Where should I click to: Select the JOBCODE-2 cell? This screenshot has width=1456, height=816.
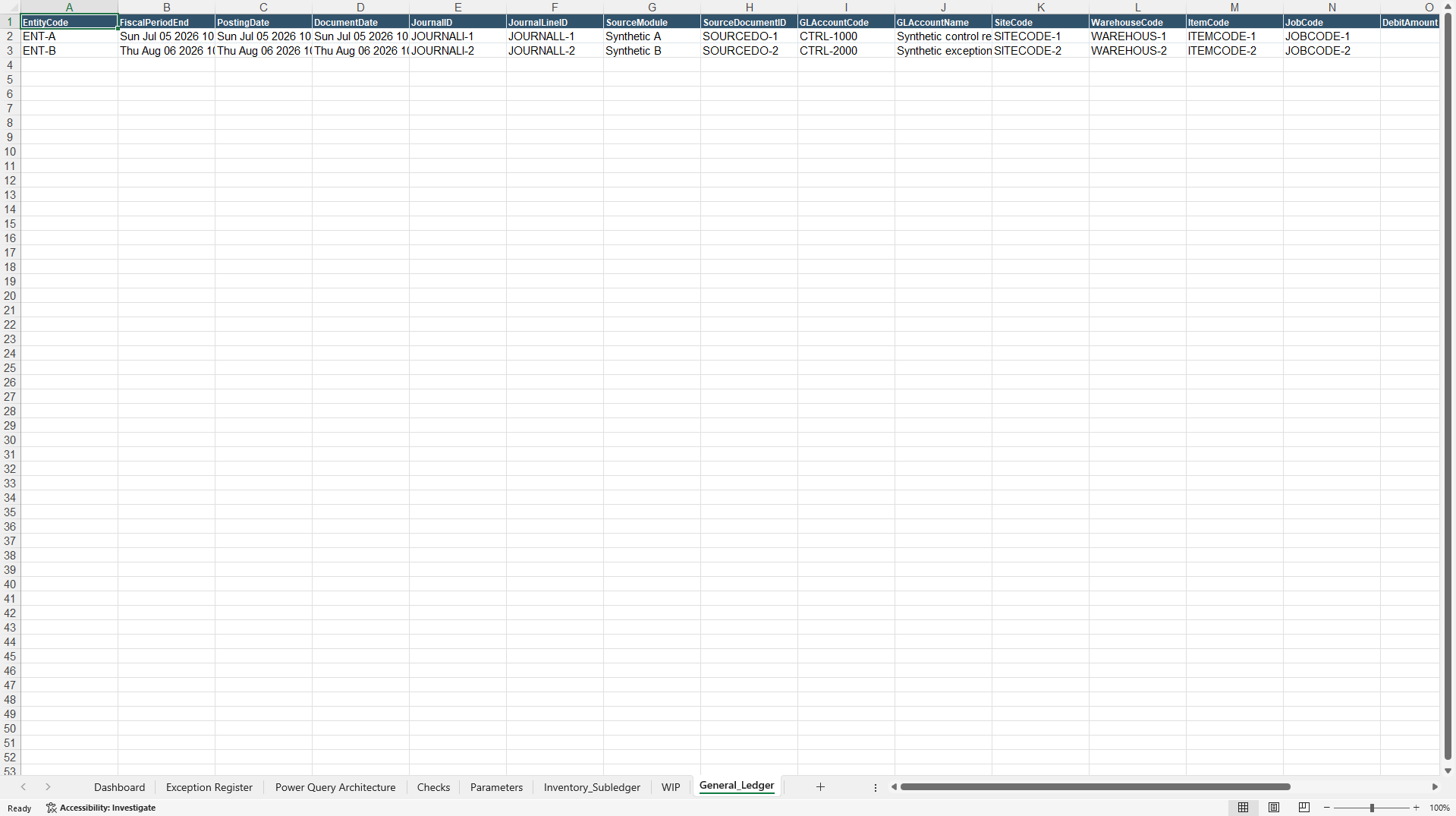1332,51
